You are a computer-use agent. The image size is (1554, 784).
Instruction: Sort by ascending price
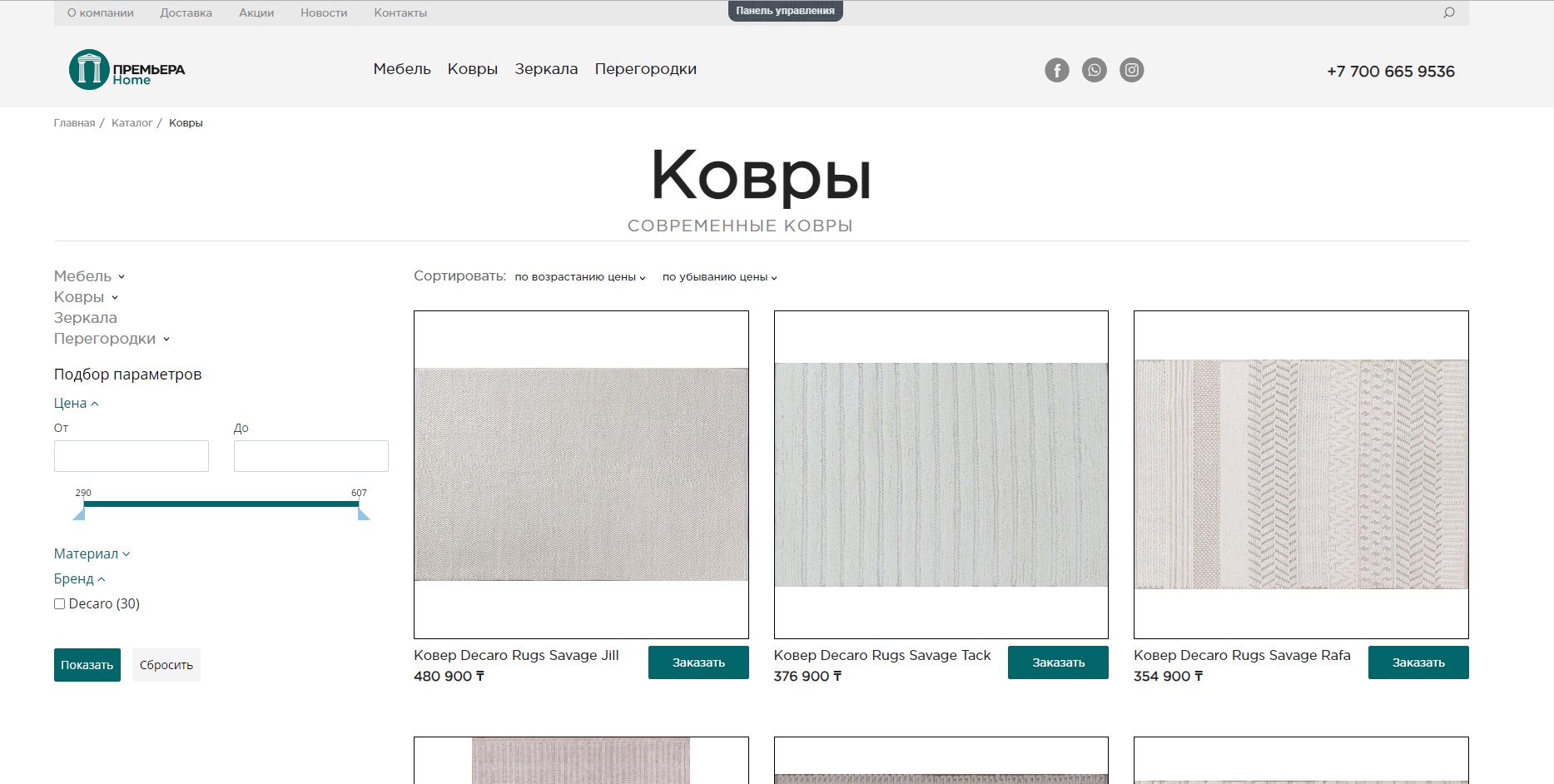tap(579, 277)
